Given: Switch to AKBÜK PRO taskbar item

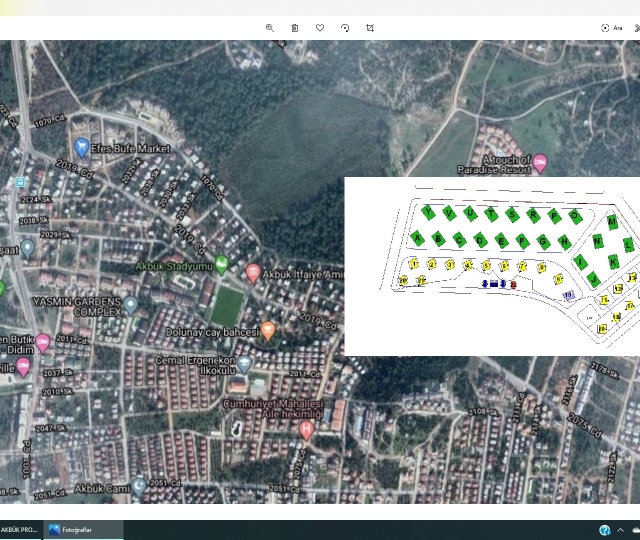Looking at the screenshot, I should tap(20, 530).
